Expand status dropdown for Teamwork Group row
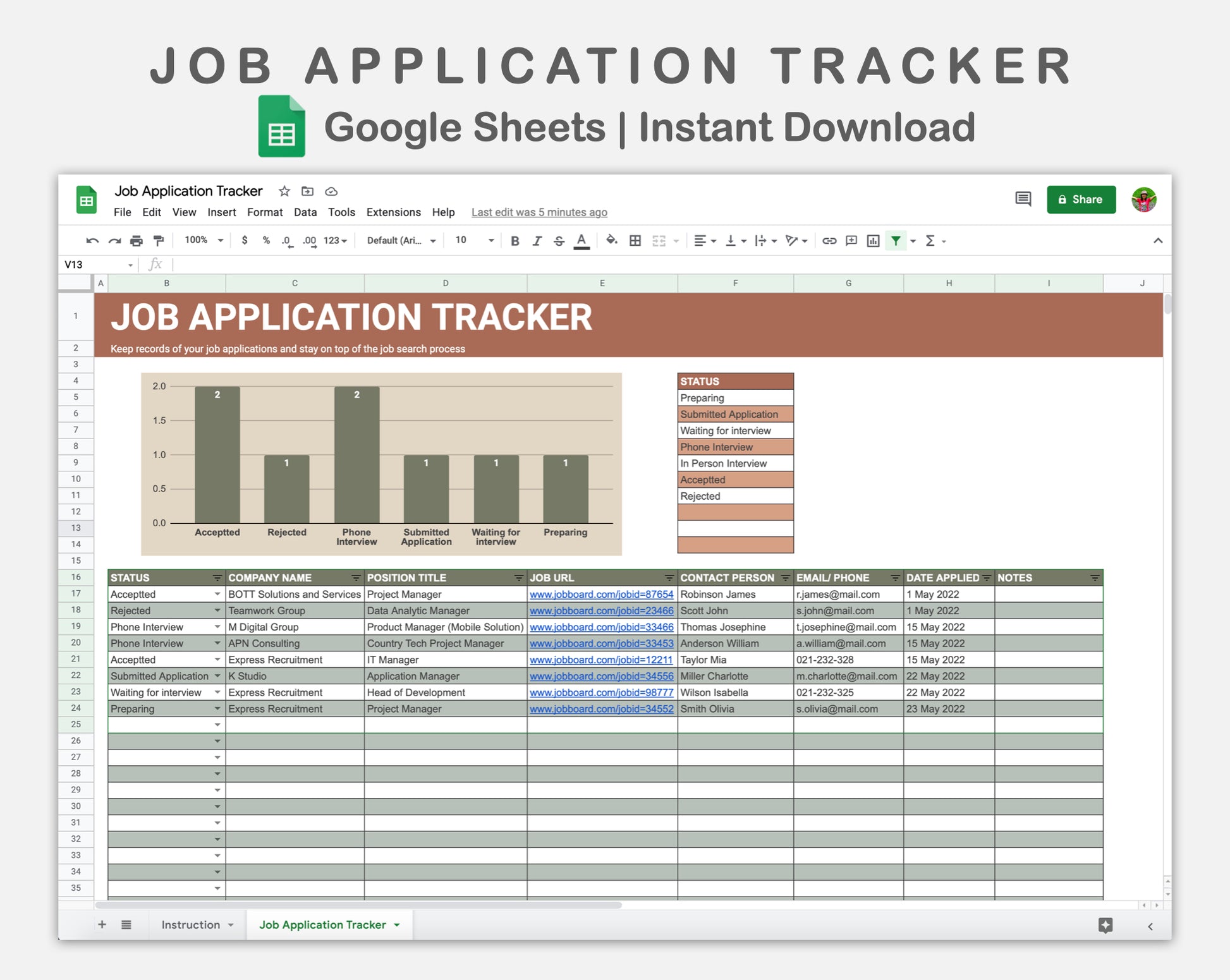The image size is (1230, 980). (x=217, y=611)
